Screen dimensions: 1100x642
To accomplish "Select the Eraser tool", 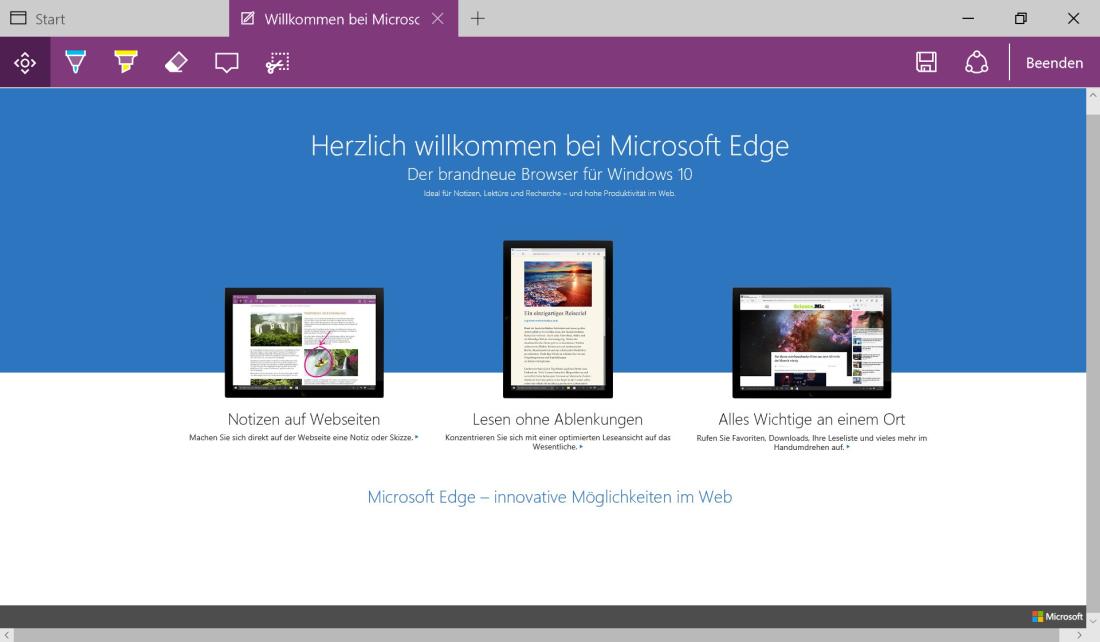I will [176, 63].
